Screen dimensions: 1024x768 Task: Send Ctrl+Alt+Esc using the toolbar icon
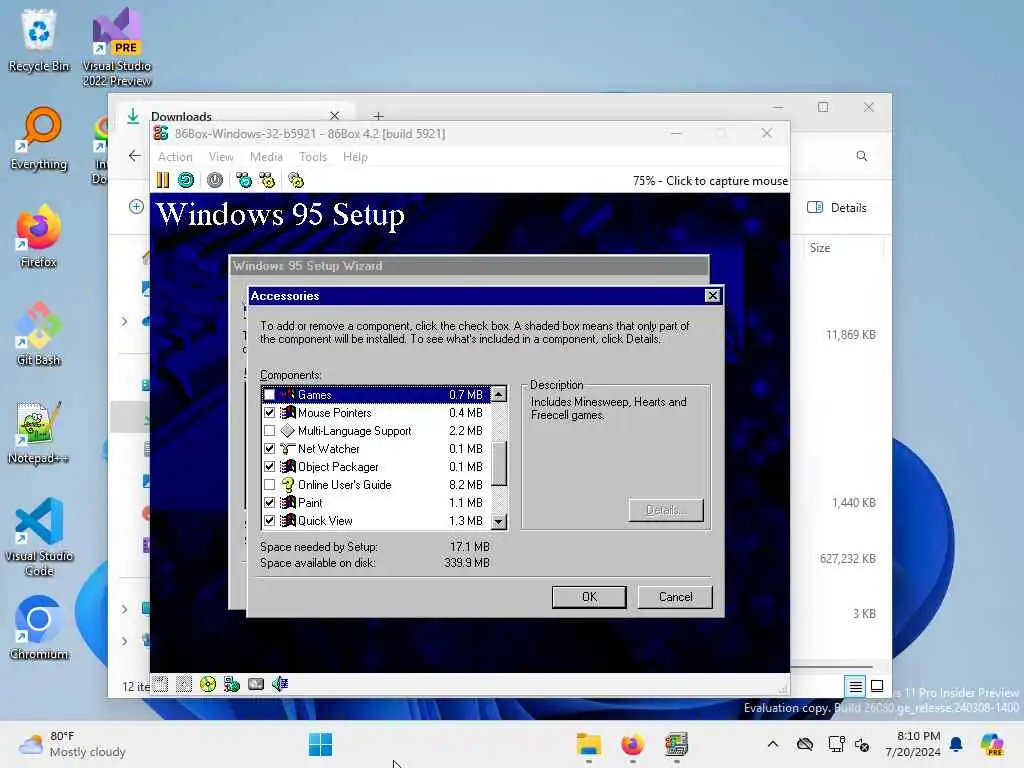[268, 180]
